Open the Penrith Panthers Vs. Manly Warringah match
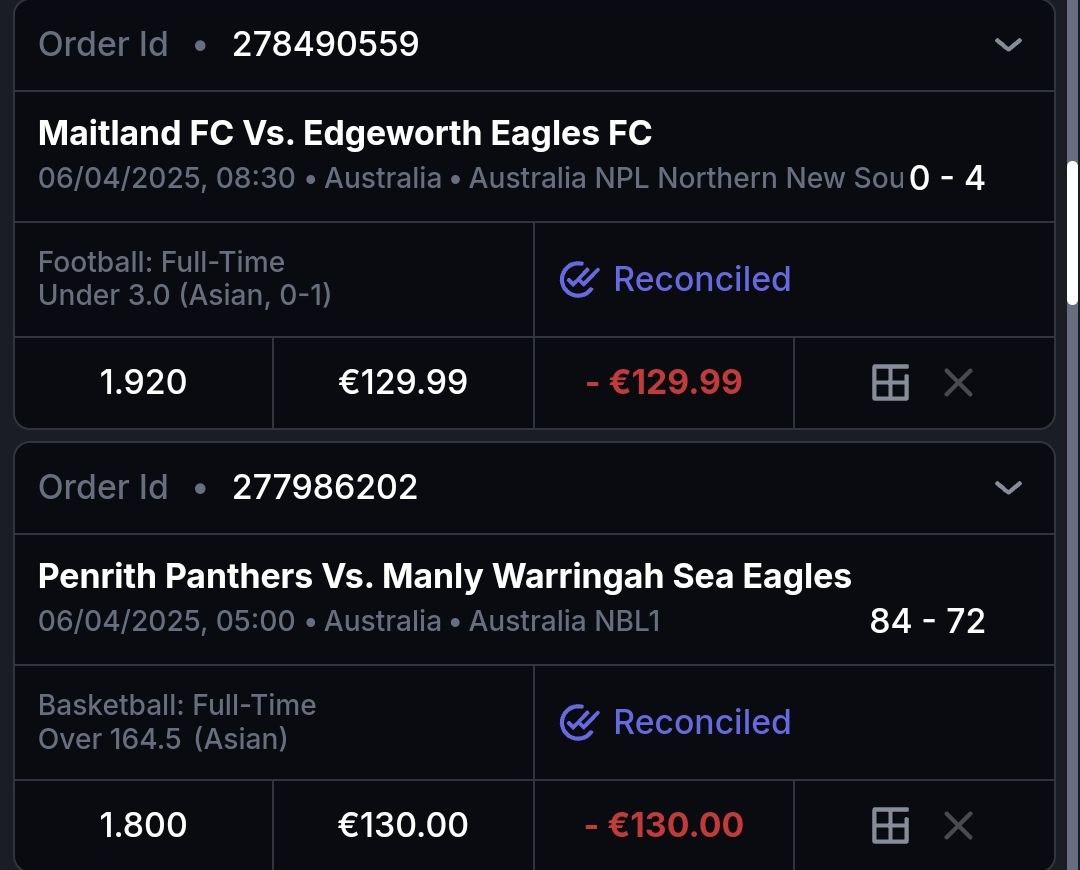The width and height of the screenshot is (1080, 870). (445, 576)
